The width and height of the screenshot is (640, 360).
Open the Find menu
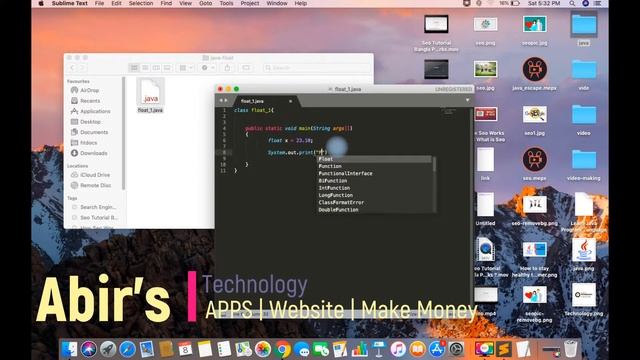click(x=166, y=3)
